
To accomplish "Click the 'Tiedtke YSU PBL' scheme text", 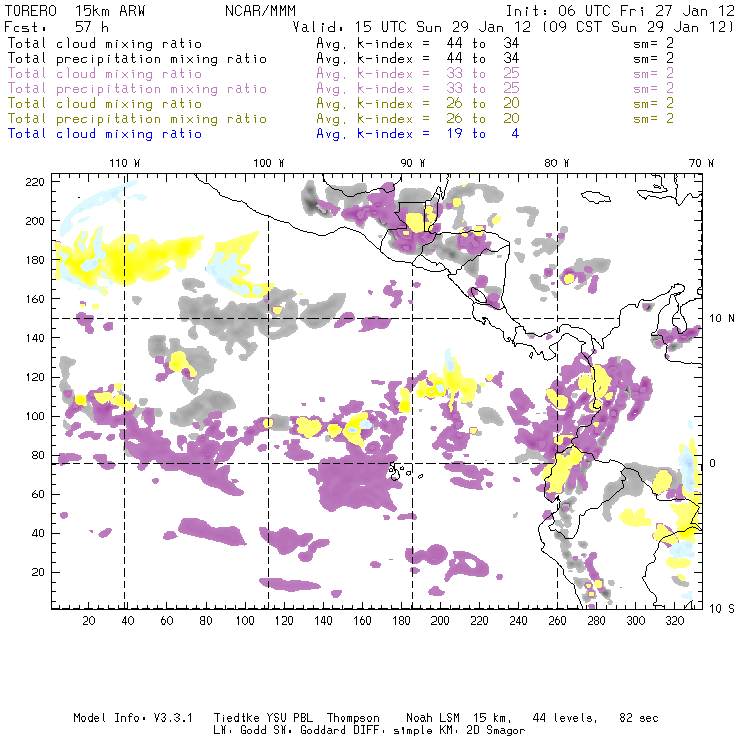I will (x=264, y=718).
